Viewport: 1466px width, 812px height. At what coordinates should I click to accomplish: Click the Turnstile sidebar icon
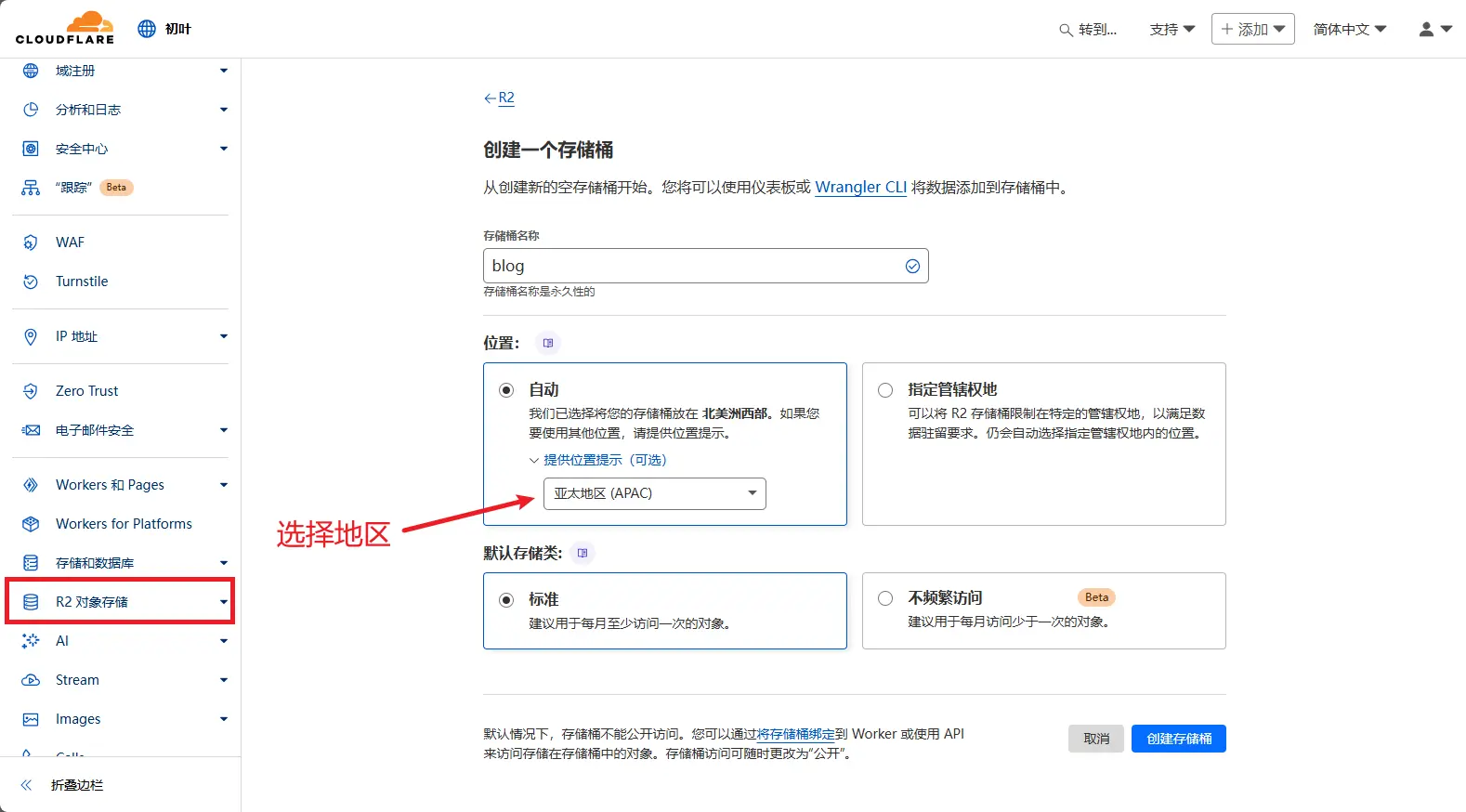31,282
